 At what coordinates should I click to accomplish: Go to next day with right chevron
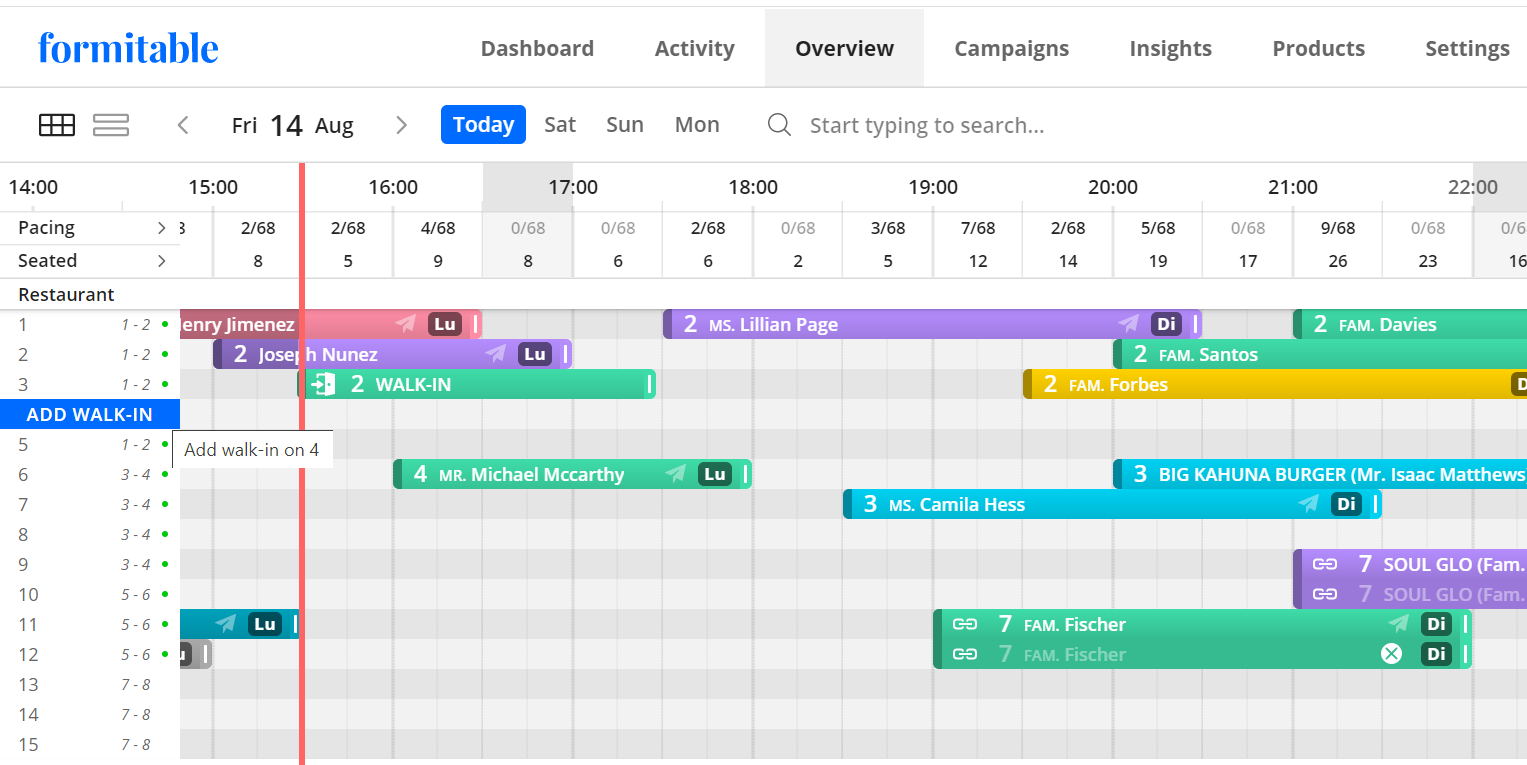(x=401, y=124)
